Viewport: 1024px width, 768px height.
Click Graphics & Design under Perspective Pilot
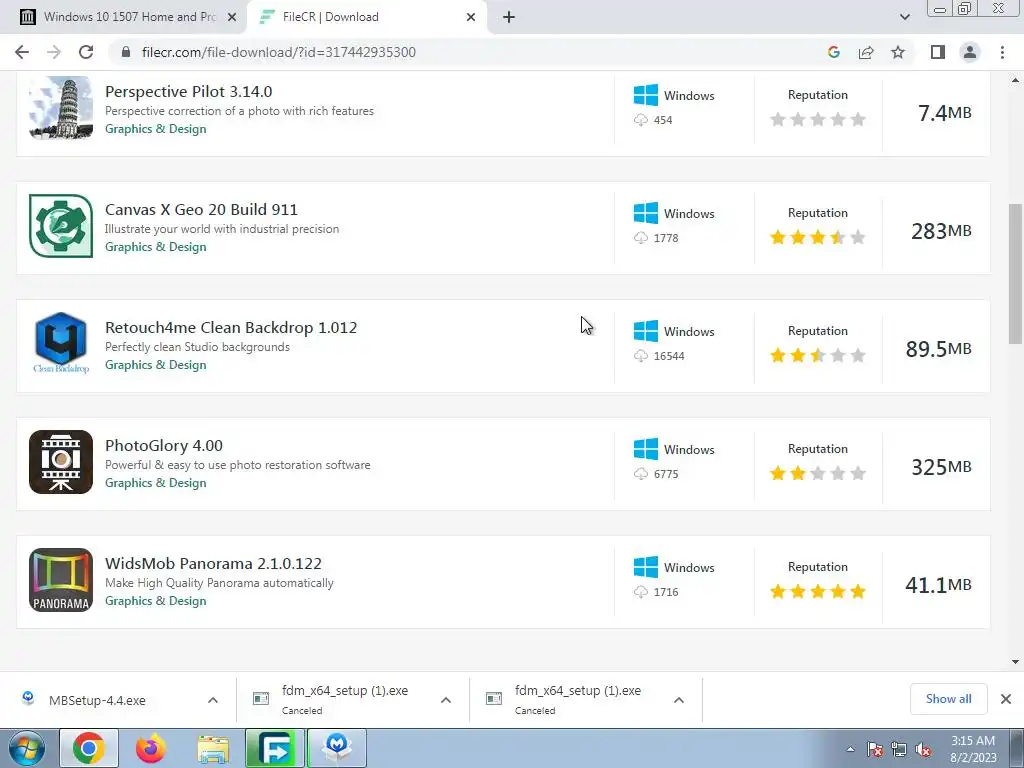coord(155,129)
